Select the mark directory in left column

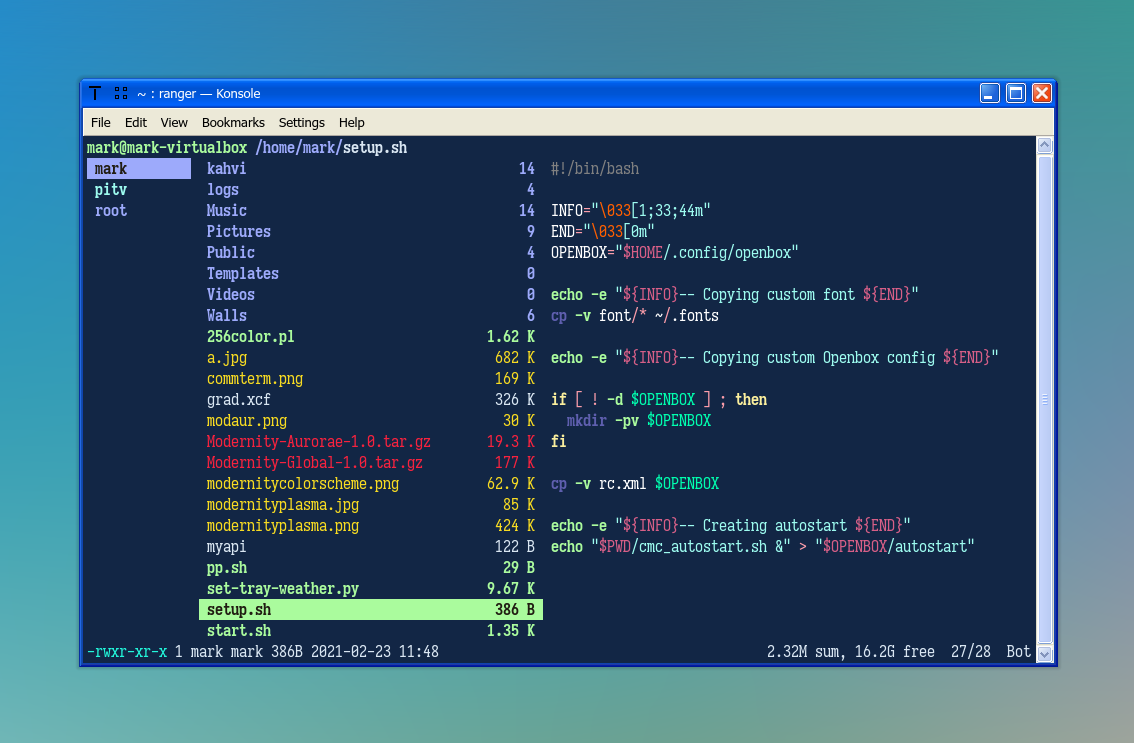click(139, 169)
